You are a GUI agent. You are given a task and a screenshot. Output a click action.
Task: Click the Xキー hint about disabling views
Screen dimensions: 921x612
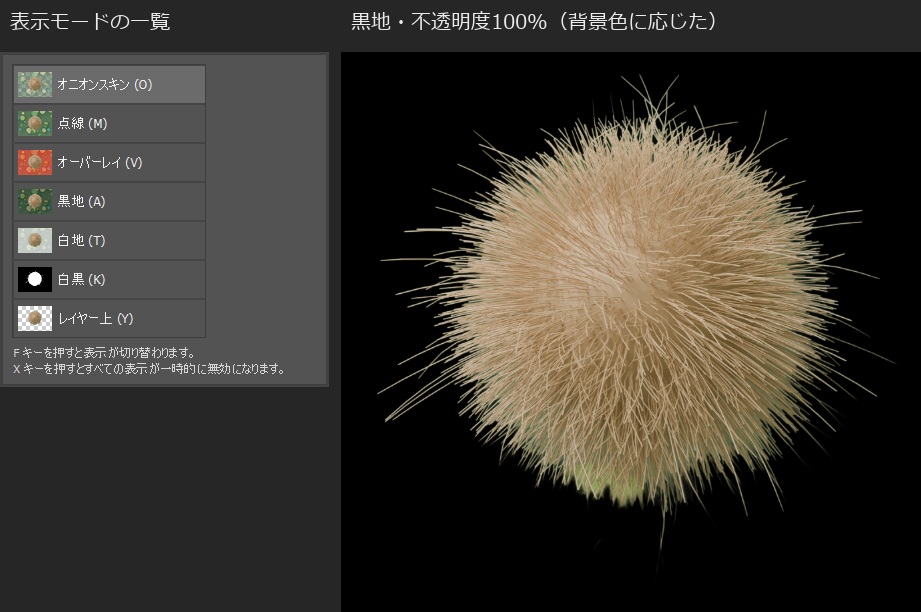tap(149, 369)
